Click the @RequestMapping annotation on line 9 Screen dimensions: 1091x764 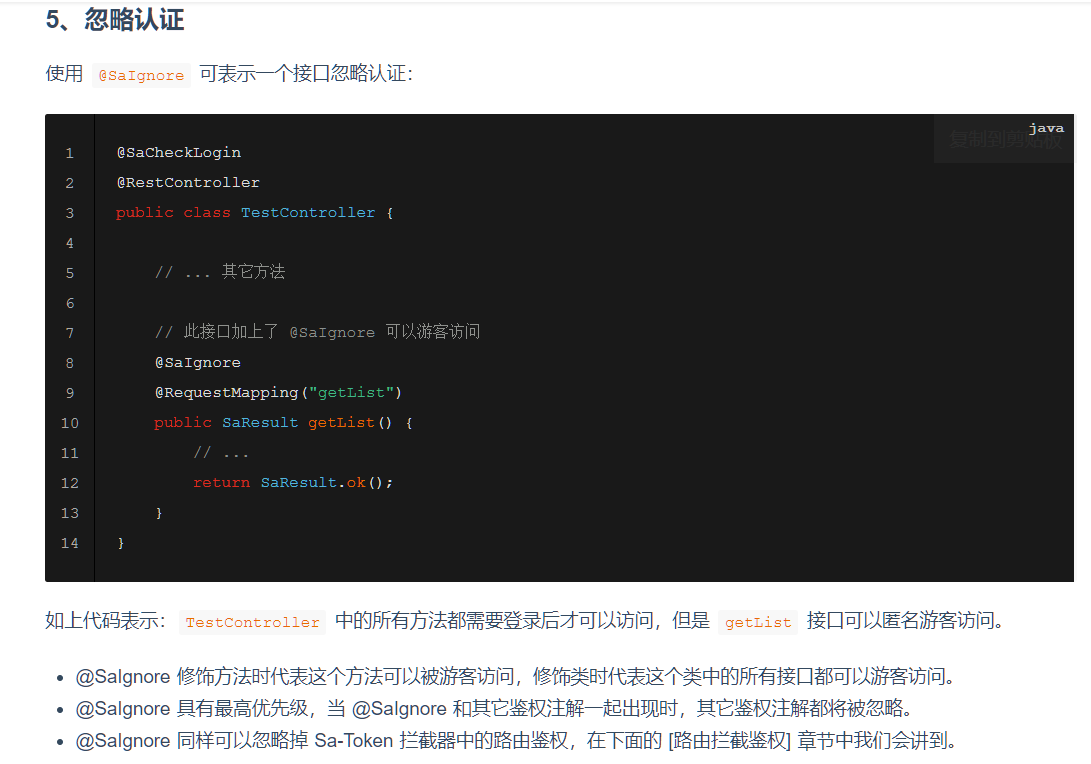pyautogui.click(x=226, y=392)
